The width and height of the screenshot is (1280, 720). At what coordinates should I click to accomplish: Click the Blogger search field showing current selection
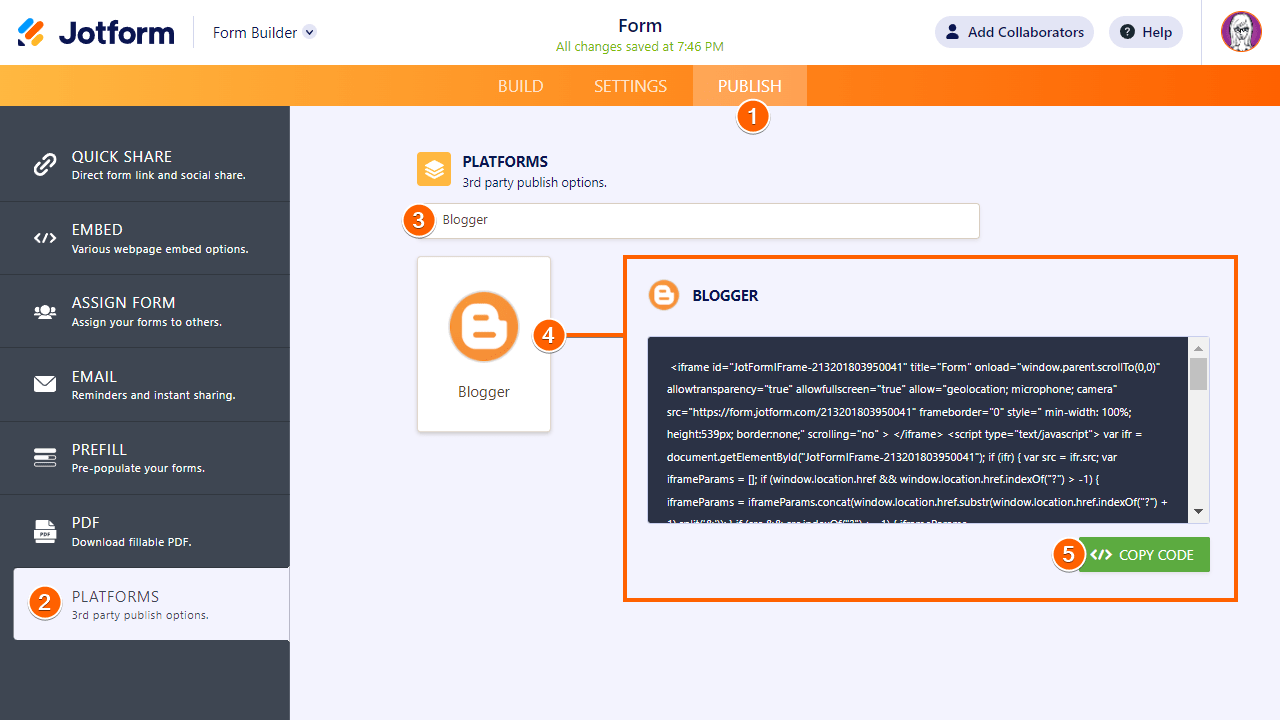[x=700, y=220]
